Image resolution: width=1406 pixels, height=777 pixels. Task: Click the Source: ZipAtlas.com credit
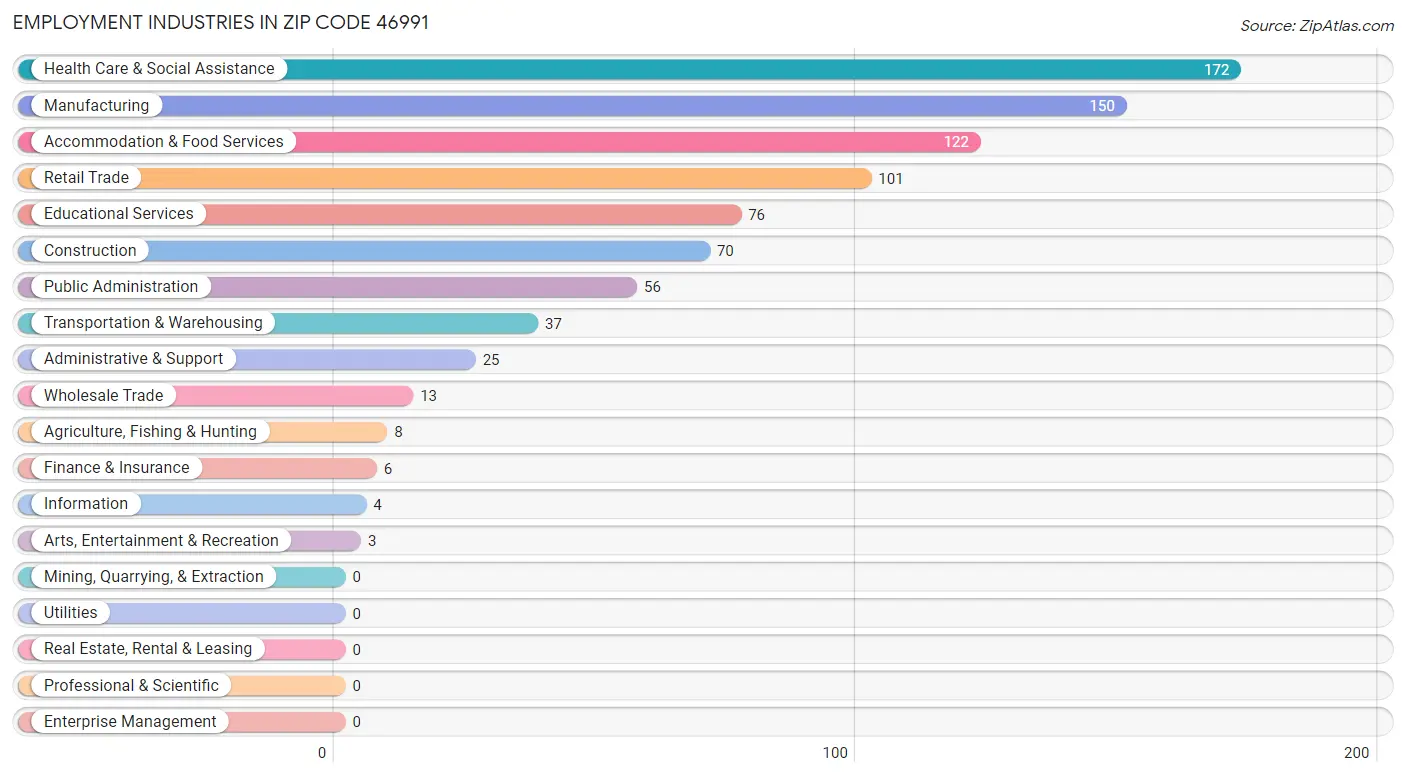click(x=1316, y=26)
